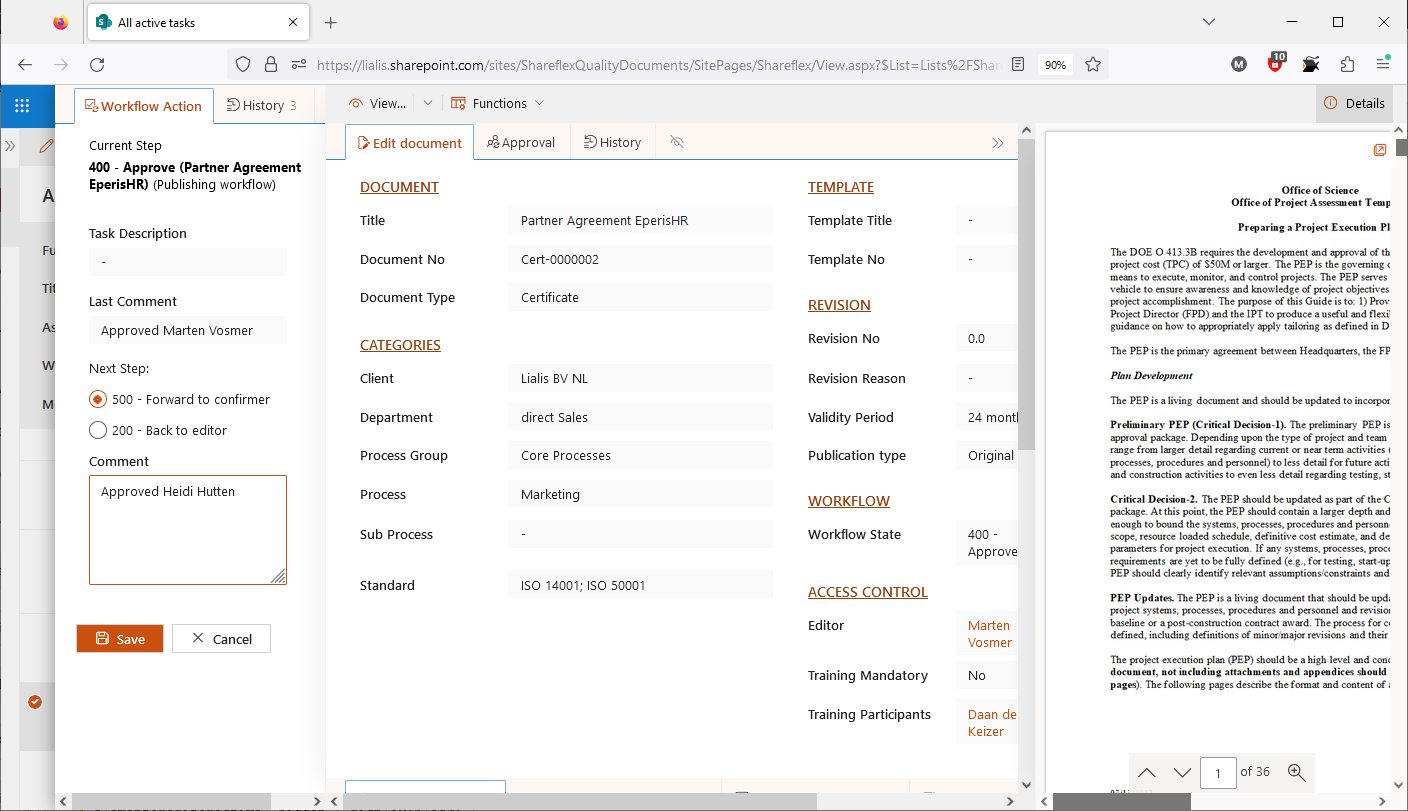This screenshot has width=1408, height=811.
Task: Open the browser extensions puzzle icon
Action: point(1347,64)
